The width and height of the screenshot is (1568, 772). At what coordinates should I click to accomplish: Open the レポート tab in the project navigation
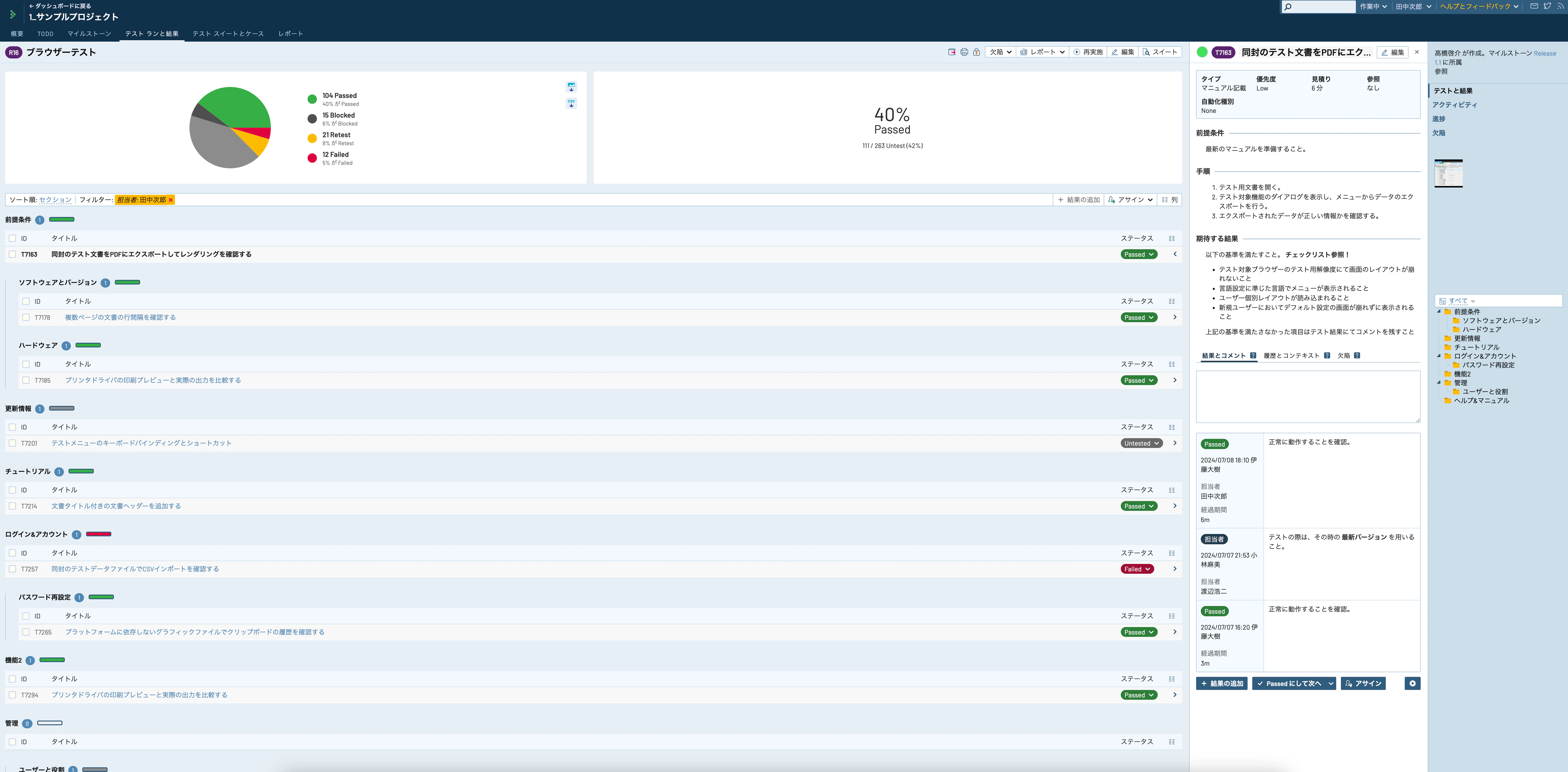(x=291, y=34)
